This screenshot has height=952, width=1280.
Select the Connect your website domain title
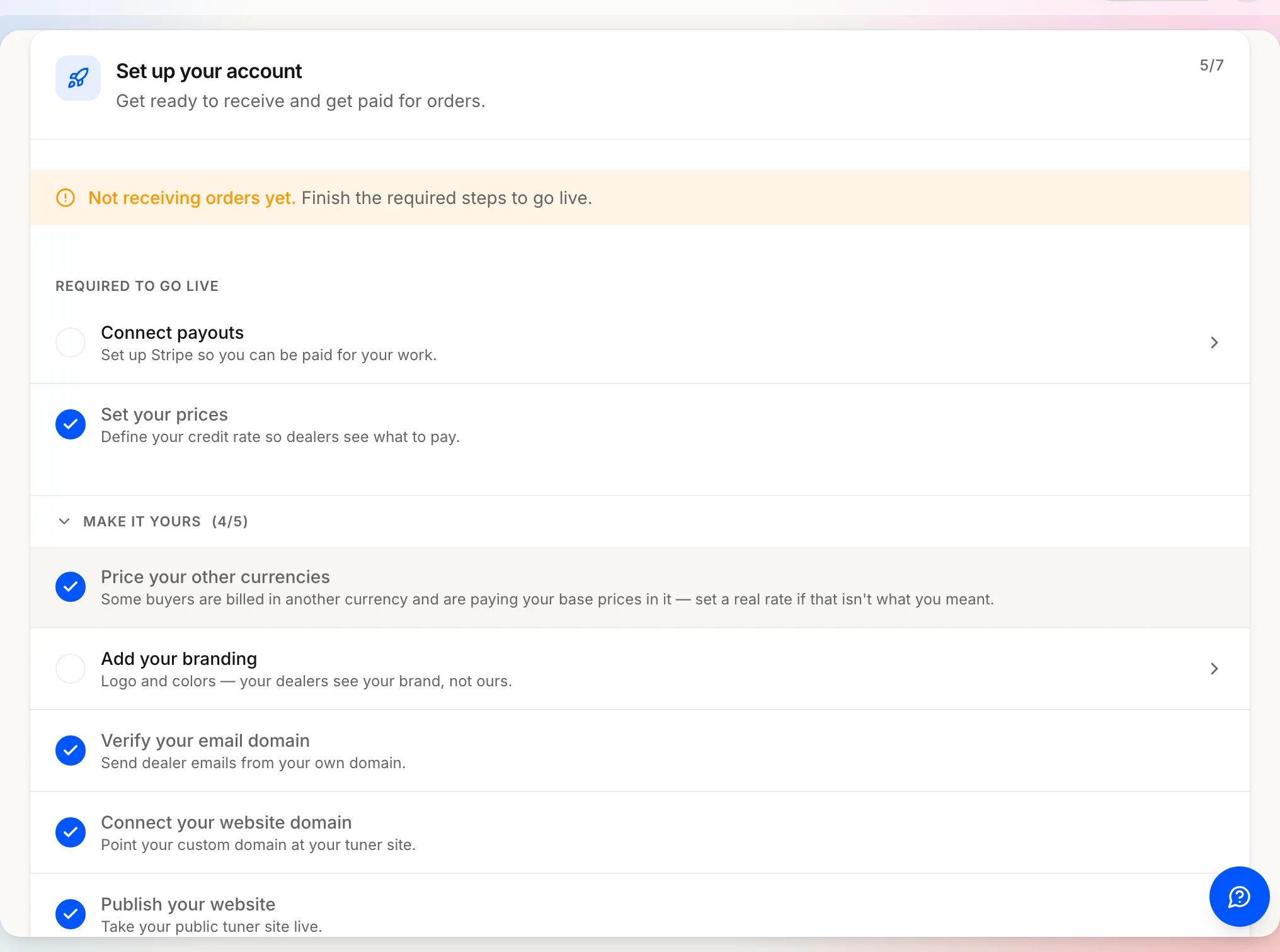226,822
